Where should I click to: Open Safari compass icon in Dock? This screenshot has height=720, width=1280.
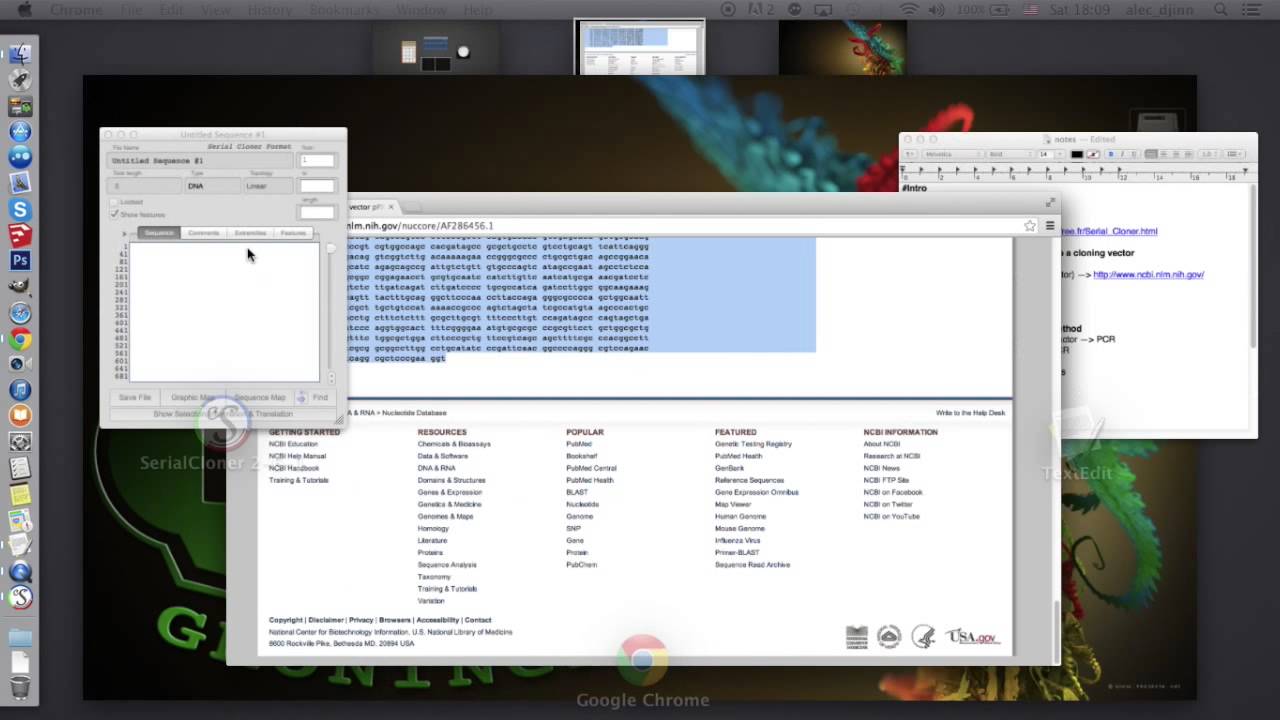tap(20, 314)
